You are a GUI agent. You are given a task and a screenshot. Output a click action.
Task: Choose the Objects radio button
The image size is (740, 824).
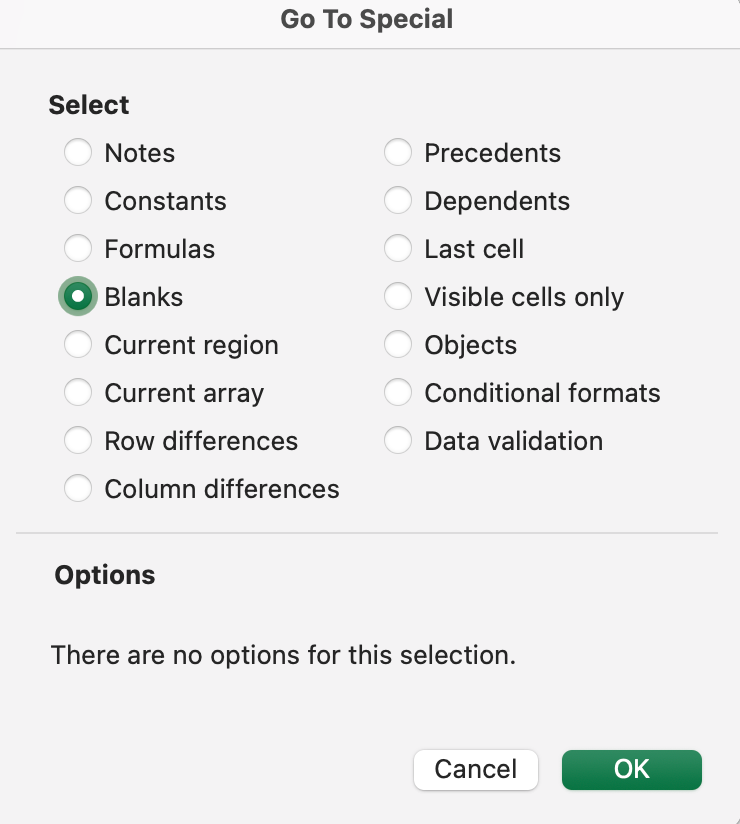click(398, 345)
